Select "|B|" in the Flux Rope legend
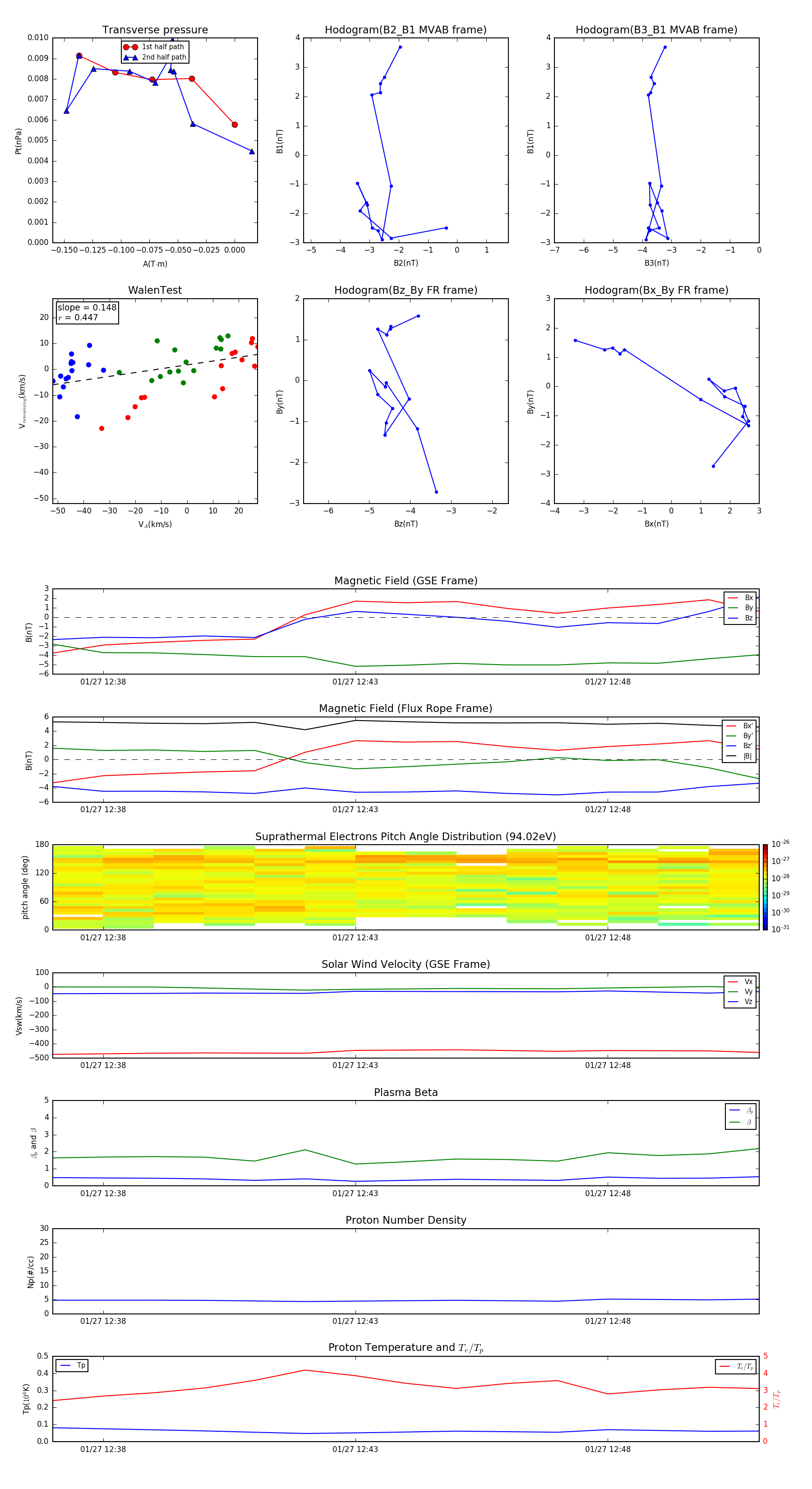This screenshot has height=1489, width=812. (x=740, y=756)
